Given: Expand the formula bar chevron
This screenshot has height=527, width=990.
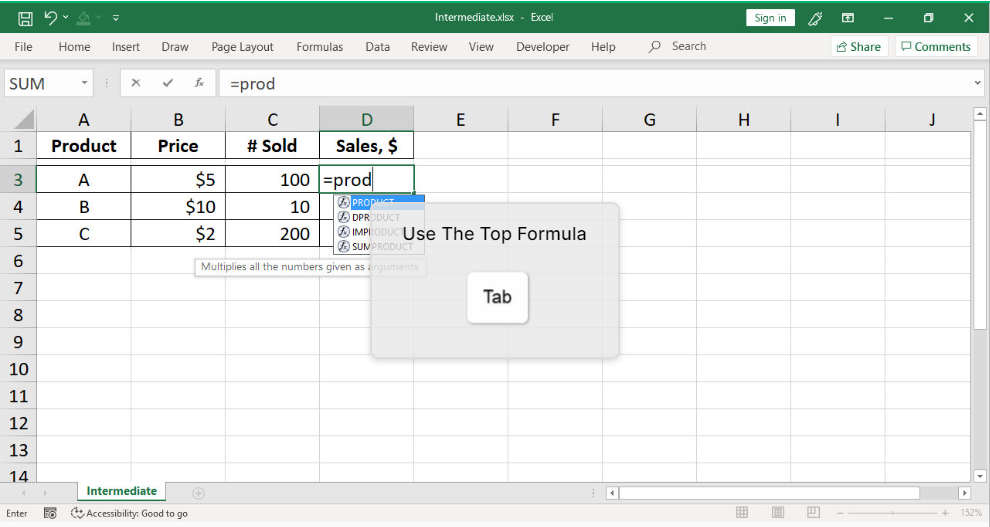Looking at the screenshot, I should point(977,83).
